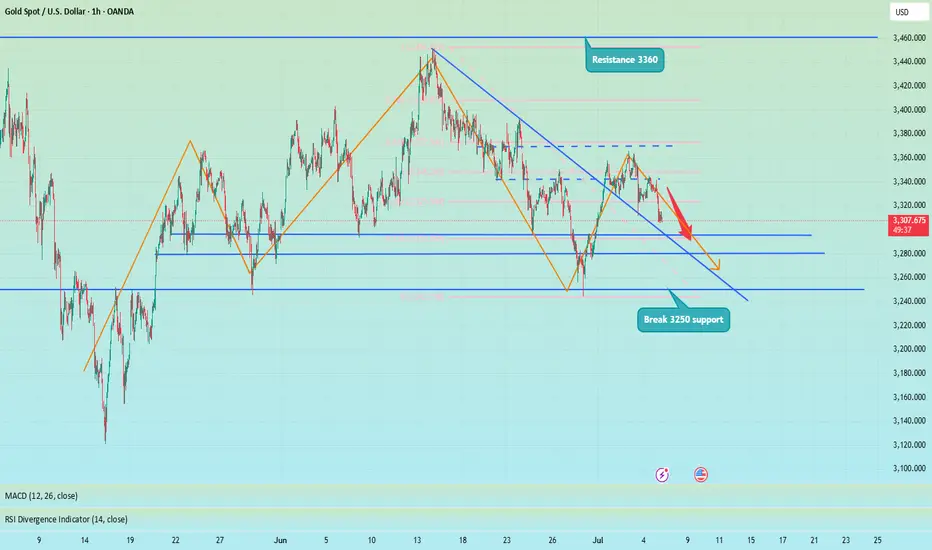Click the 3,460.000 price axis label
Screen dimensions: 932x550
[x=909, y=37]
